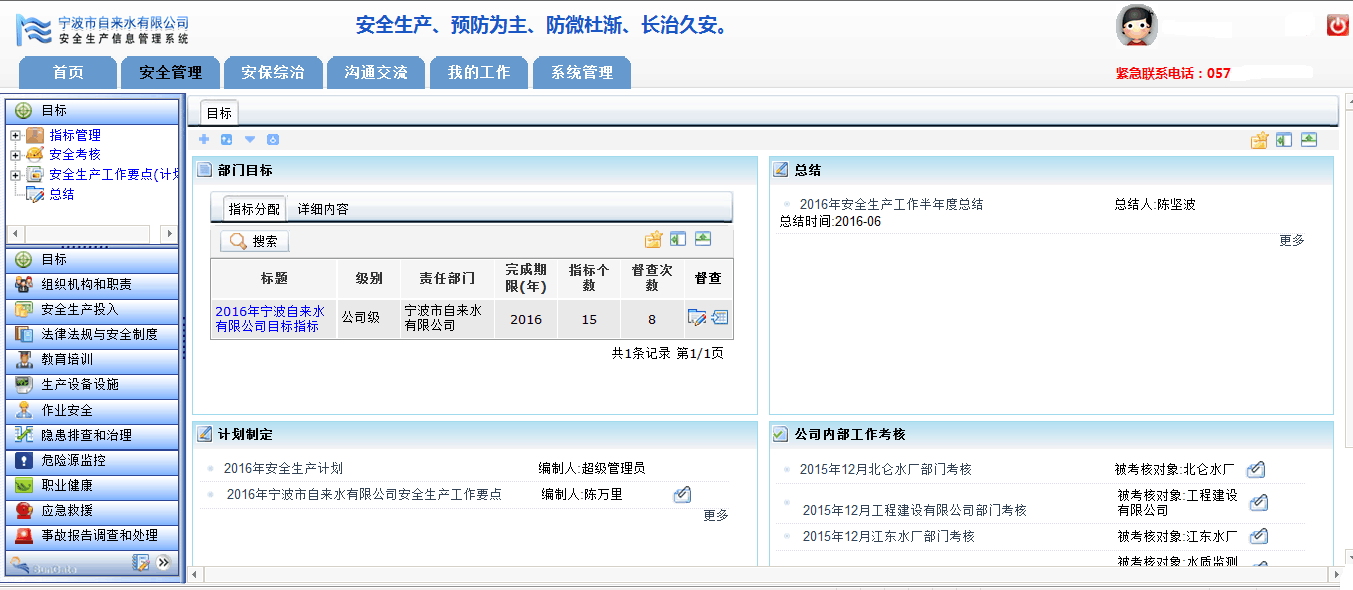Open the 法律法规与安全制度 sidebar module
This screenshot has width=1353, height=590.
coord(92,335)
